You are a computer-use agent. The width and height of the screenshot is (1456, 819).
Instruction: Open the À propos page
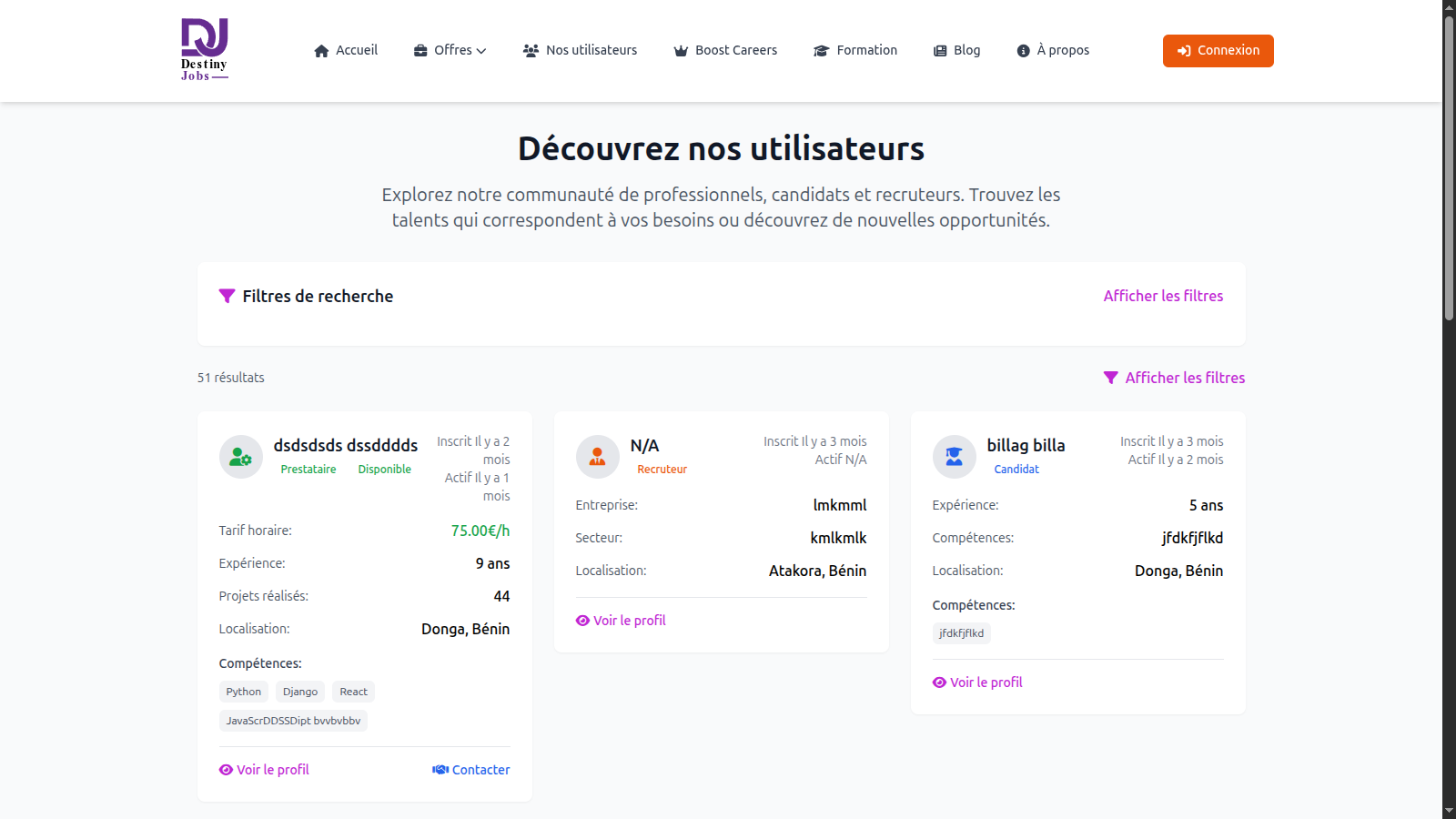tap(1053, 50)
